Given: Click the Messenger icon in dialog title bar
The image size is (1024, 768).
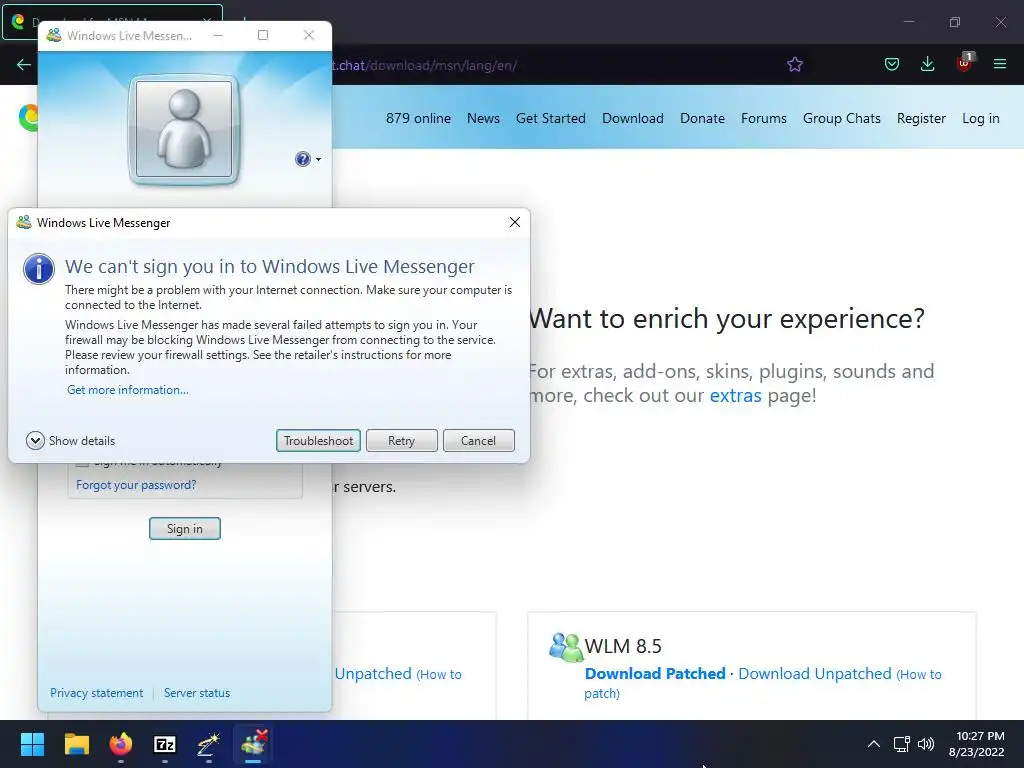Looking at the screenshot, I should (24, 222).
